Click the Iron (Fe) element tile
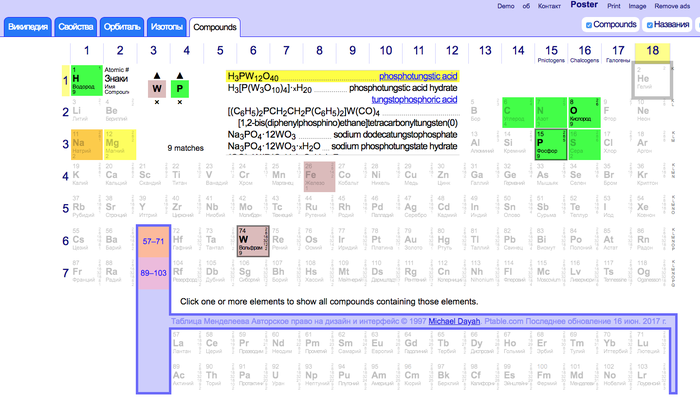The height and width of the screenshot is (411, 700). [318, 178]
